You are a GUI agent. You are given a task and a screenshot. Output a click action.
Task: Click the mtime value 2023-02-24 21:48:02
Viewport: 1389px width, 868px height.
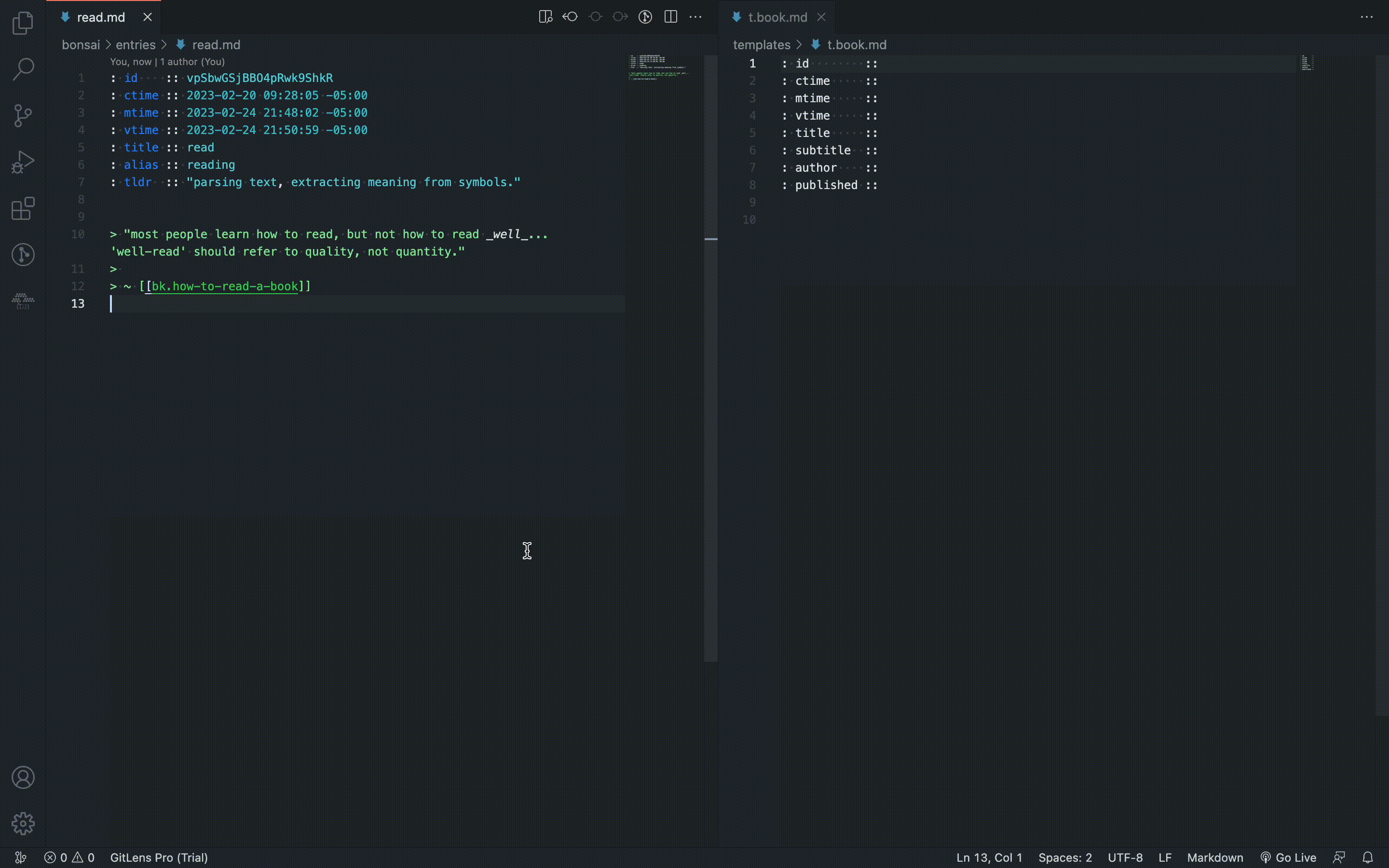pos(253,112)
